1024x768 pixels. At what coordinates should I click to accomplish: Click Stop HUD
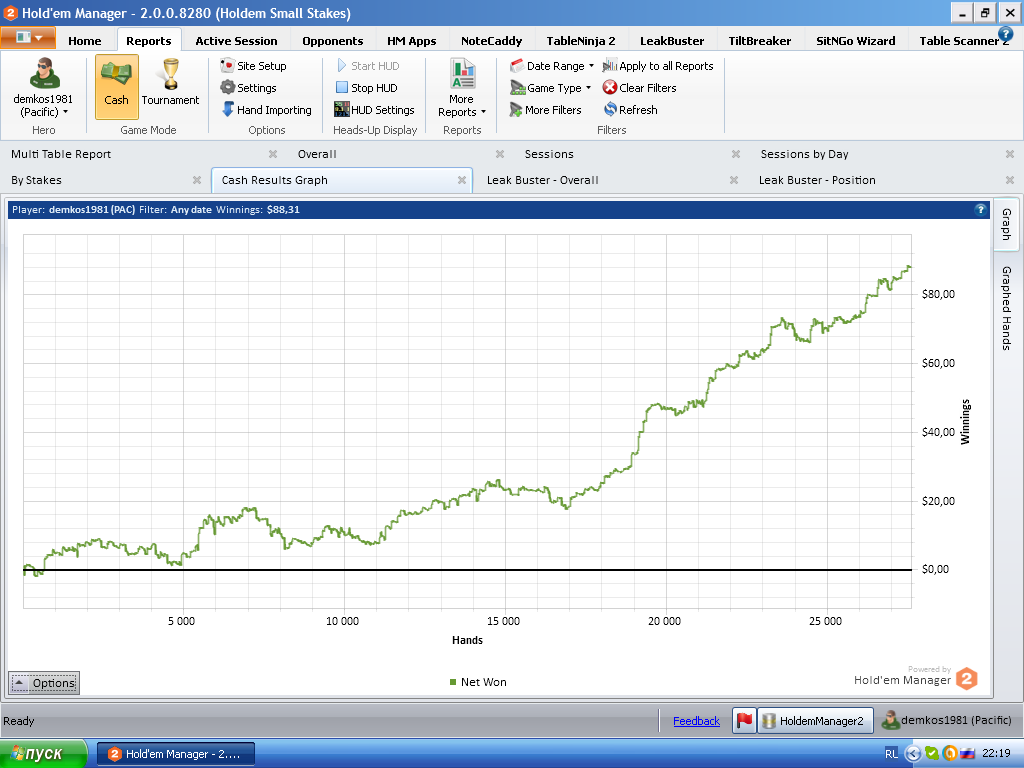click(366, 88)
